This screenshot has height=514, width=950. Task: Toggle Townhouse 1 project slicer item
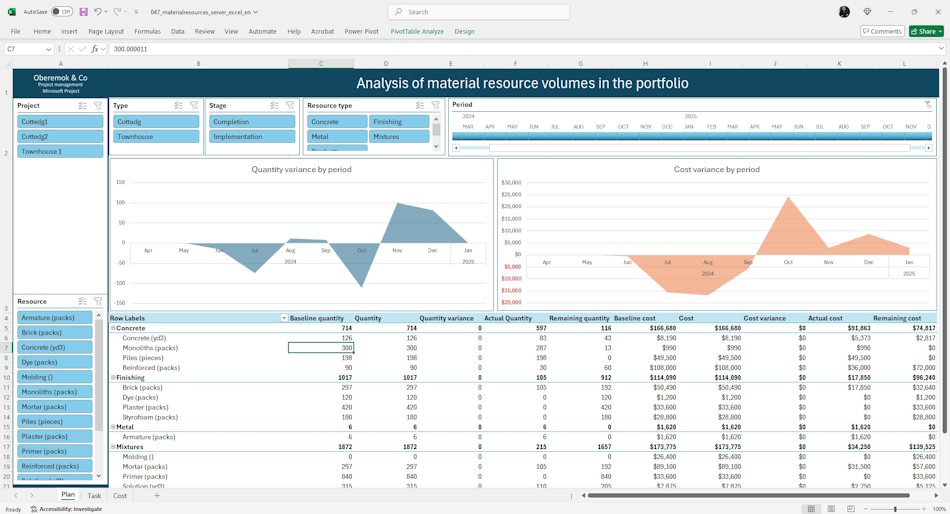coord(60,152)
